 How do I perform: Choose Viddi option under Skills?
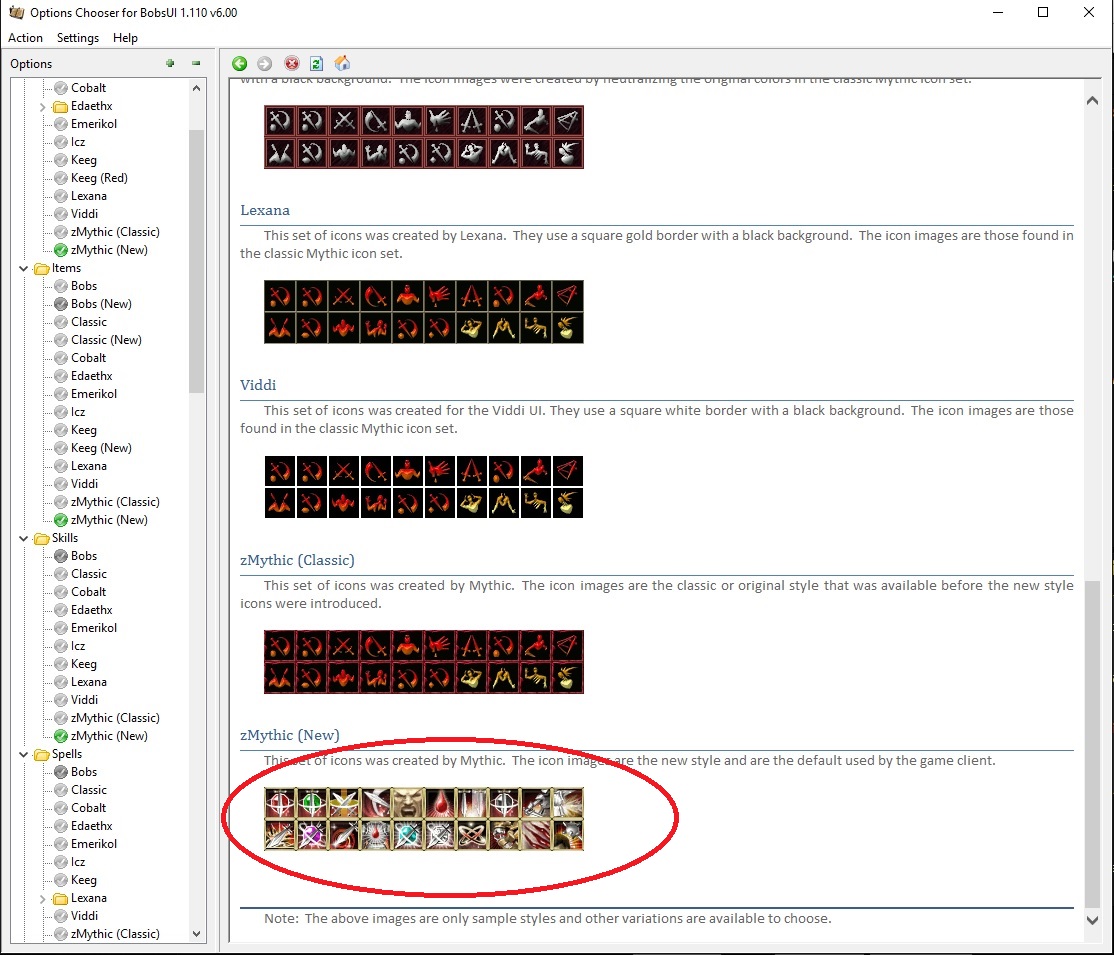pos(84,700)
